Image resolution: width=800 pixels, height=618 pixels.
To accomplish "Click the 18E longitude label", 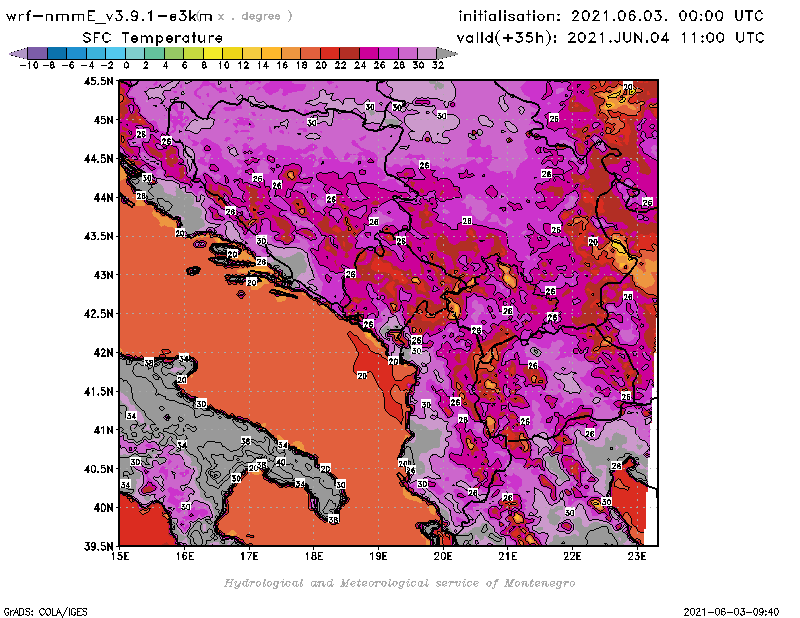I will coord(314,556).
